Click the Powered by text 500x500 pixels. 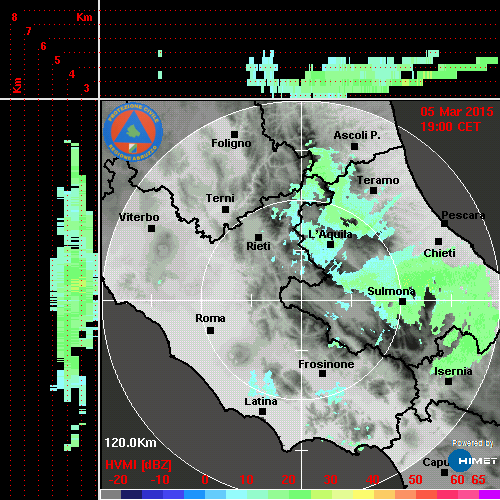tap(473, 443)
